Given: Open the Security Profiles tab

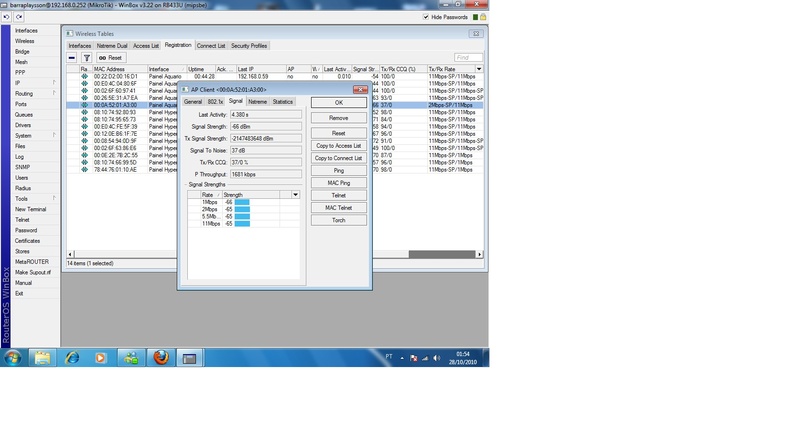Looking at the screenshot, I should [249, 45].
